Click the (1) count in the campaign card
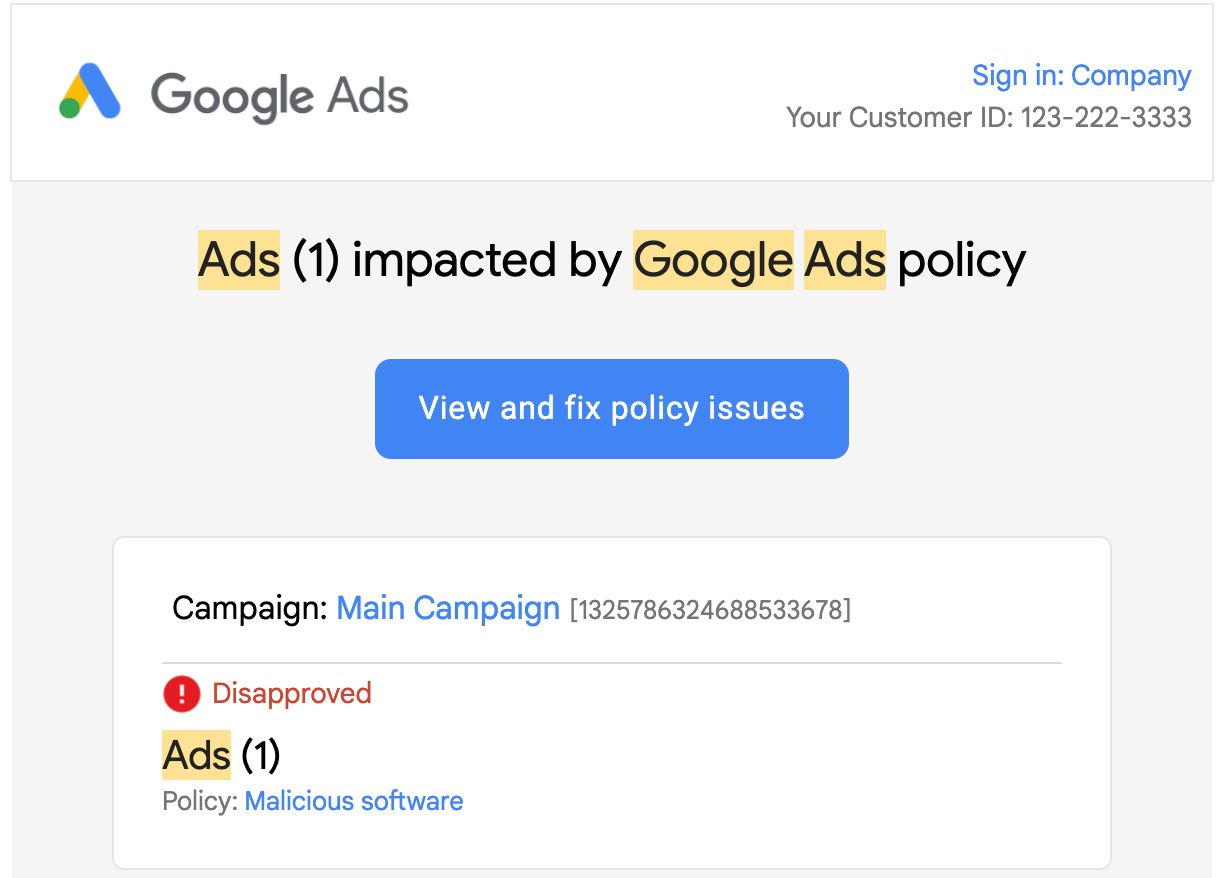1222x878 pixels. tap(260, 755)
